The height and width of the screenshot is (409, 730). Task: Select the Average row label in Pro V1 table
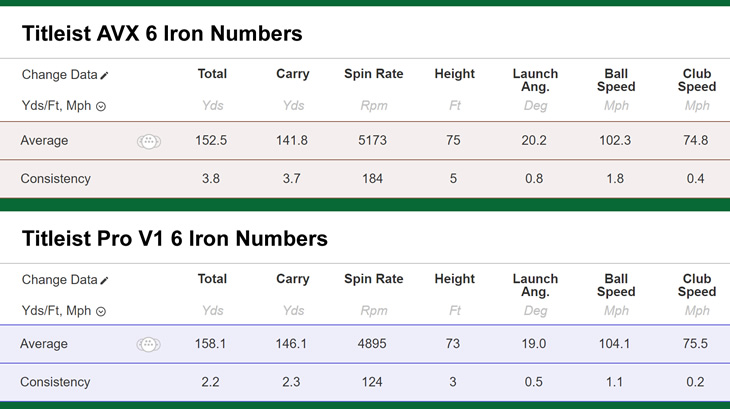(x=44, y=344)
